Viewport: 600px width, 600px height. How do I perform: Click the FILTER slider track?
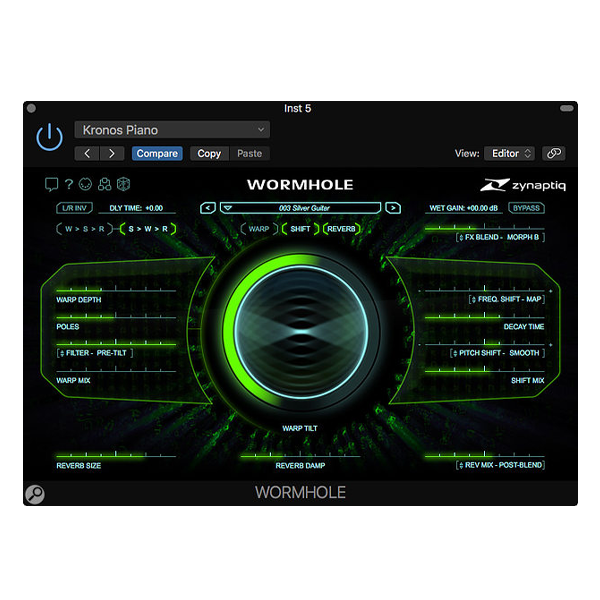[x=116, y=343]
